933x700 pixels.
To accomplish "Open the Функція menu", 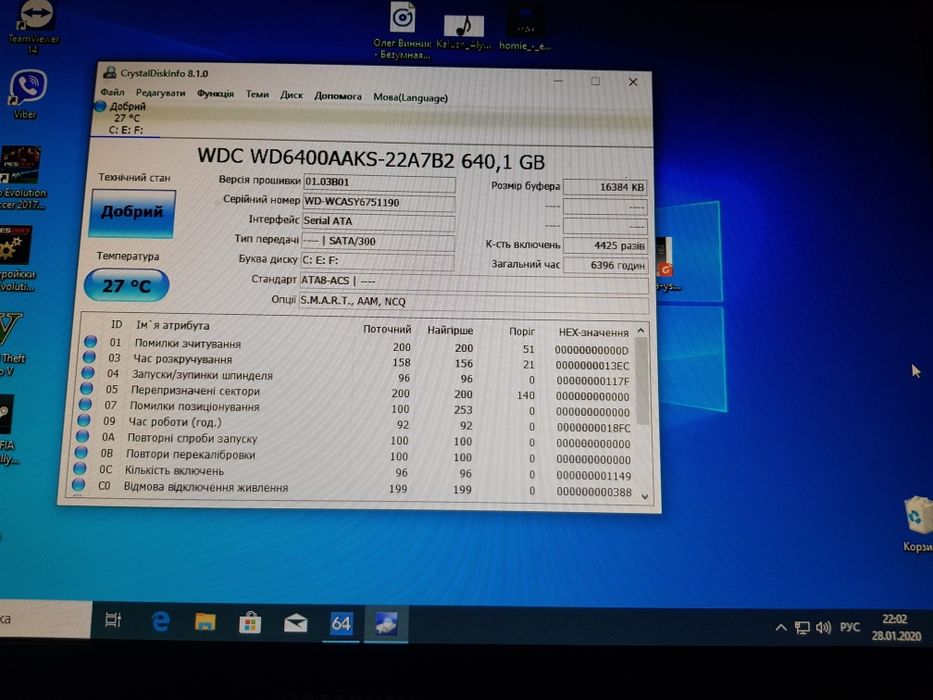I will coord(215,93).
